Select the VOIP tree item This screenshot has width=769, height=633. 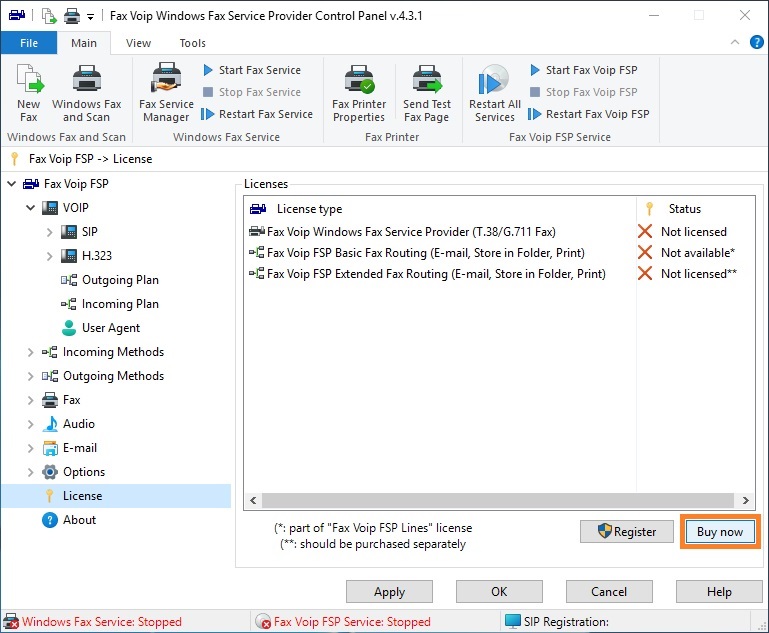click(65, 208)
